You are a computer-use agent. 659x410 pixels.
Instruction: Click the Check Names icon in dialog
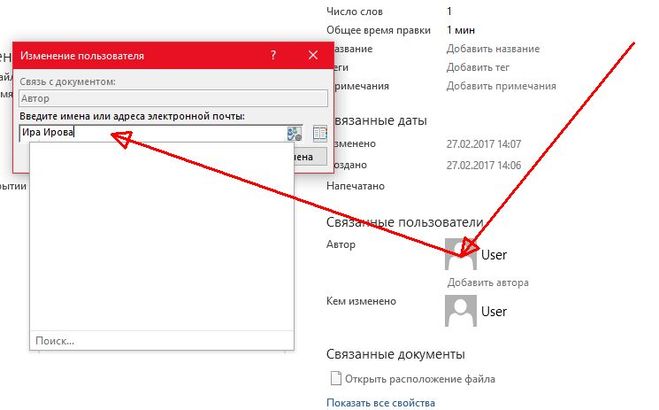pyautogui.click(x=294, y=133)
